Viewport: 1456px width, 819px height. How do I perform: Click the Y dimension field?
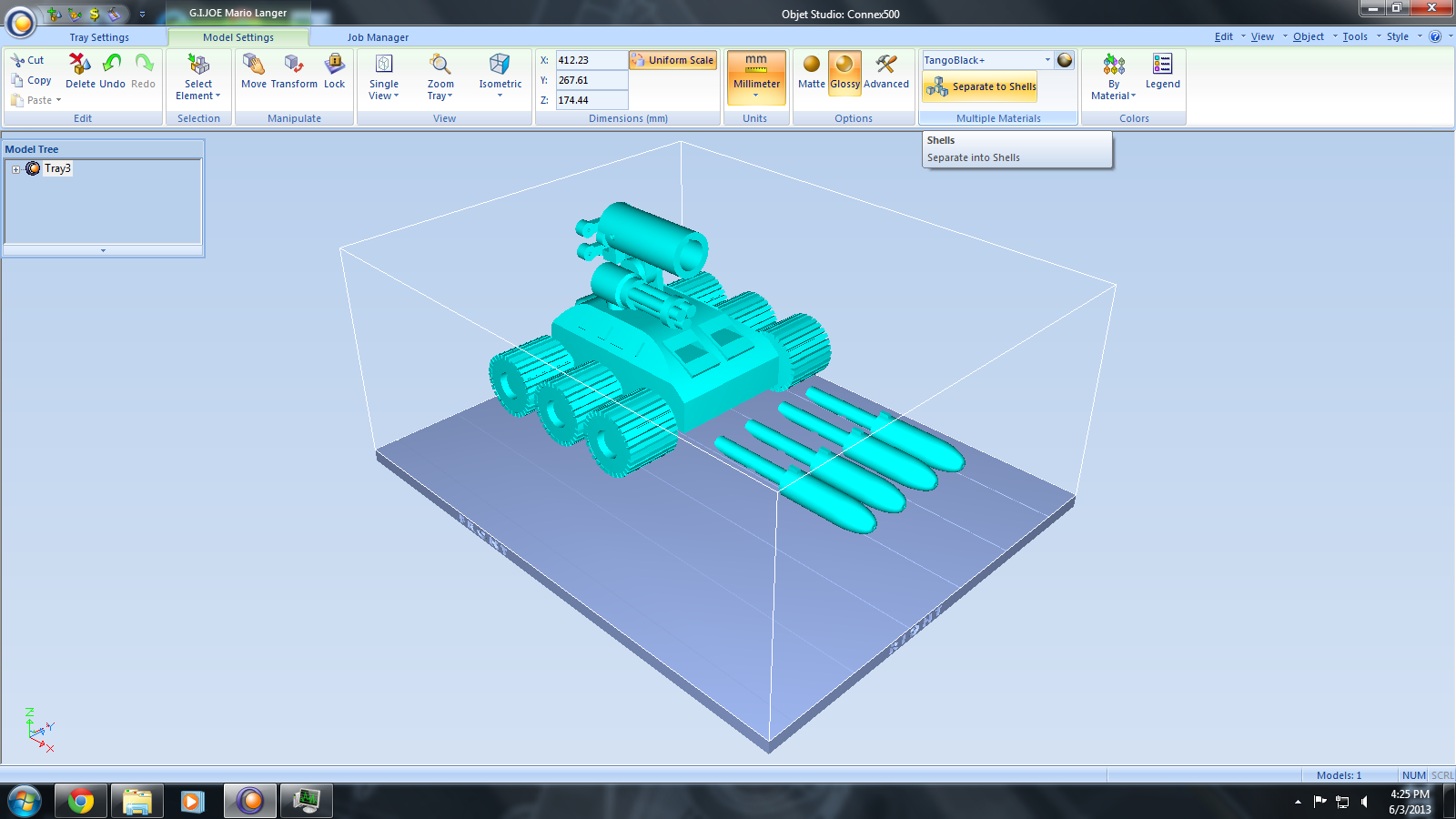(x=591, y=80)
